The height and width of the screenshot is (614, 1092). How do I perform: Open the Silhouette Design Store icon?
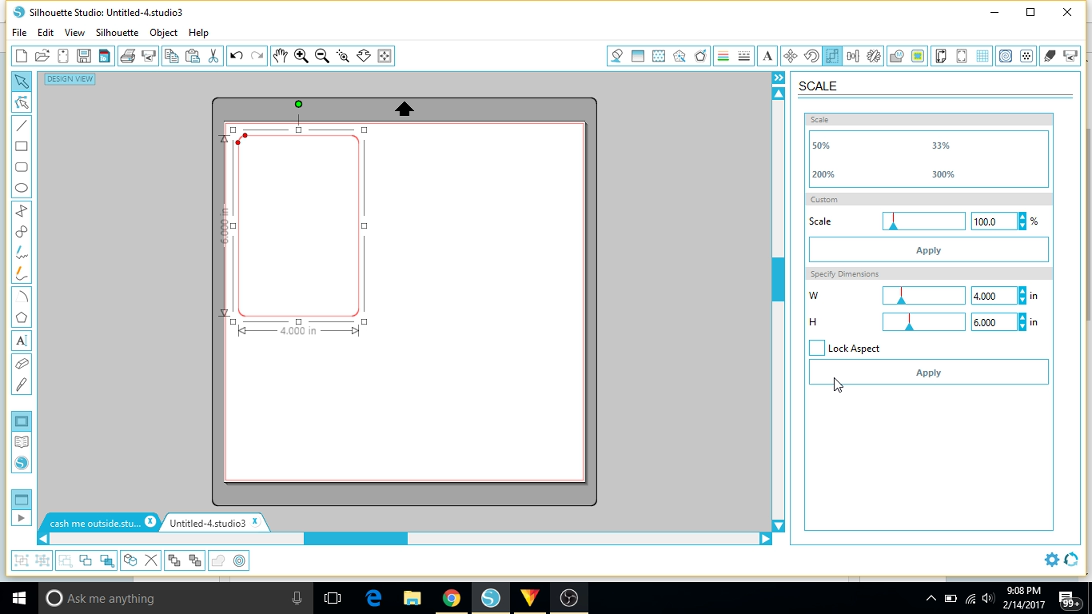point(22,463)
